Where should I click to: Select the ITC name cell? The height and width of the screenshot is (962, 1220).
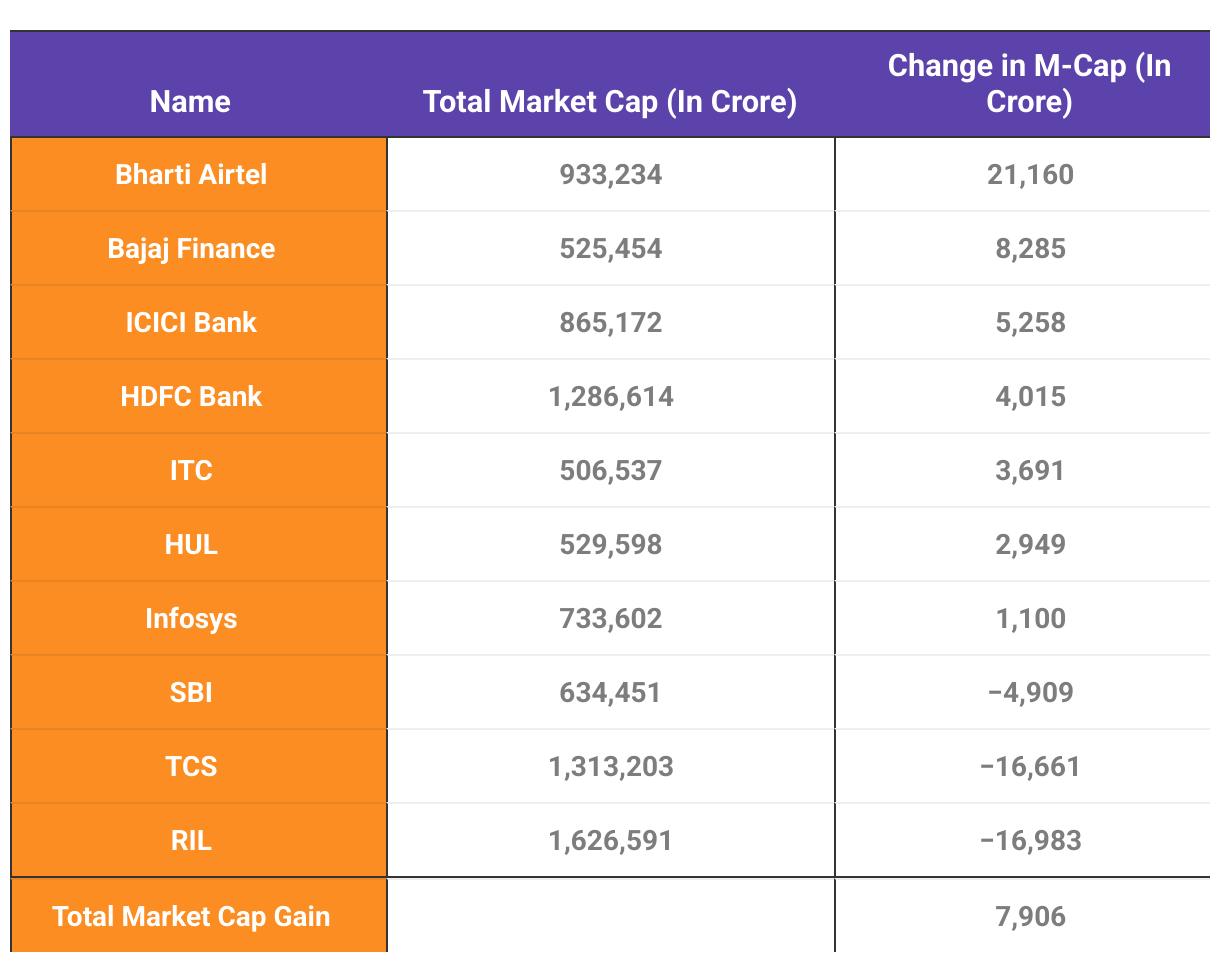pyautogui.click(x=191, y=470)
